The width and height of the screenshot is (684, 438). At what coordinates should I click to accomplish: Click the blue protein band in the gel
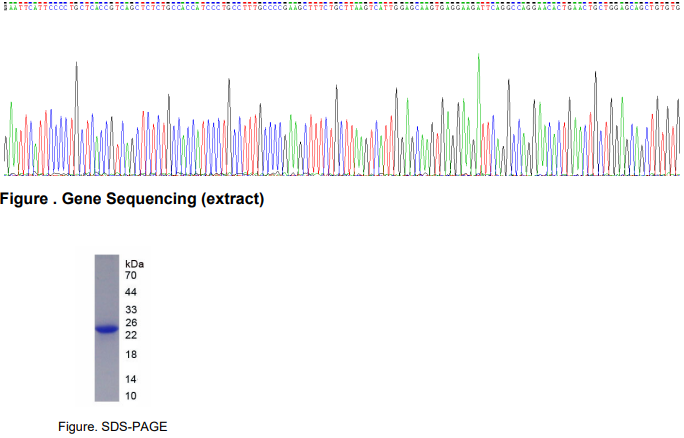tap(107, 328)
